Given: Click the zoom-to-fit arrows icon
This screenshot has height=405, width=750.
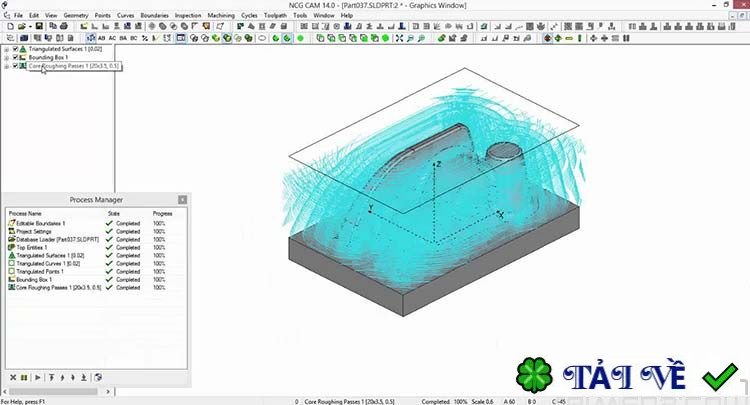Looking at the screenshot, I should coord(399,38).
